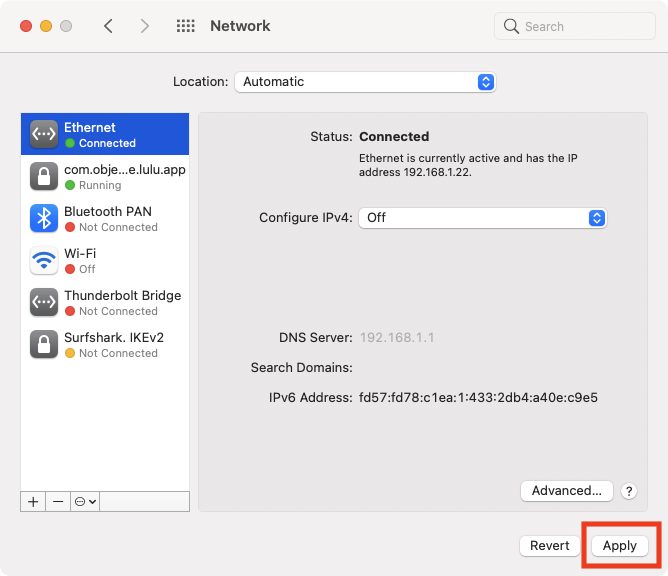The height and width of the screenshot is (576, 668).
Task: Expand the Configure IPv4 dropdown
Action: [483, 218]
